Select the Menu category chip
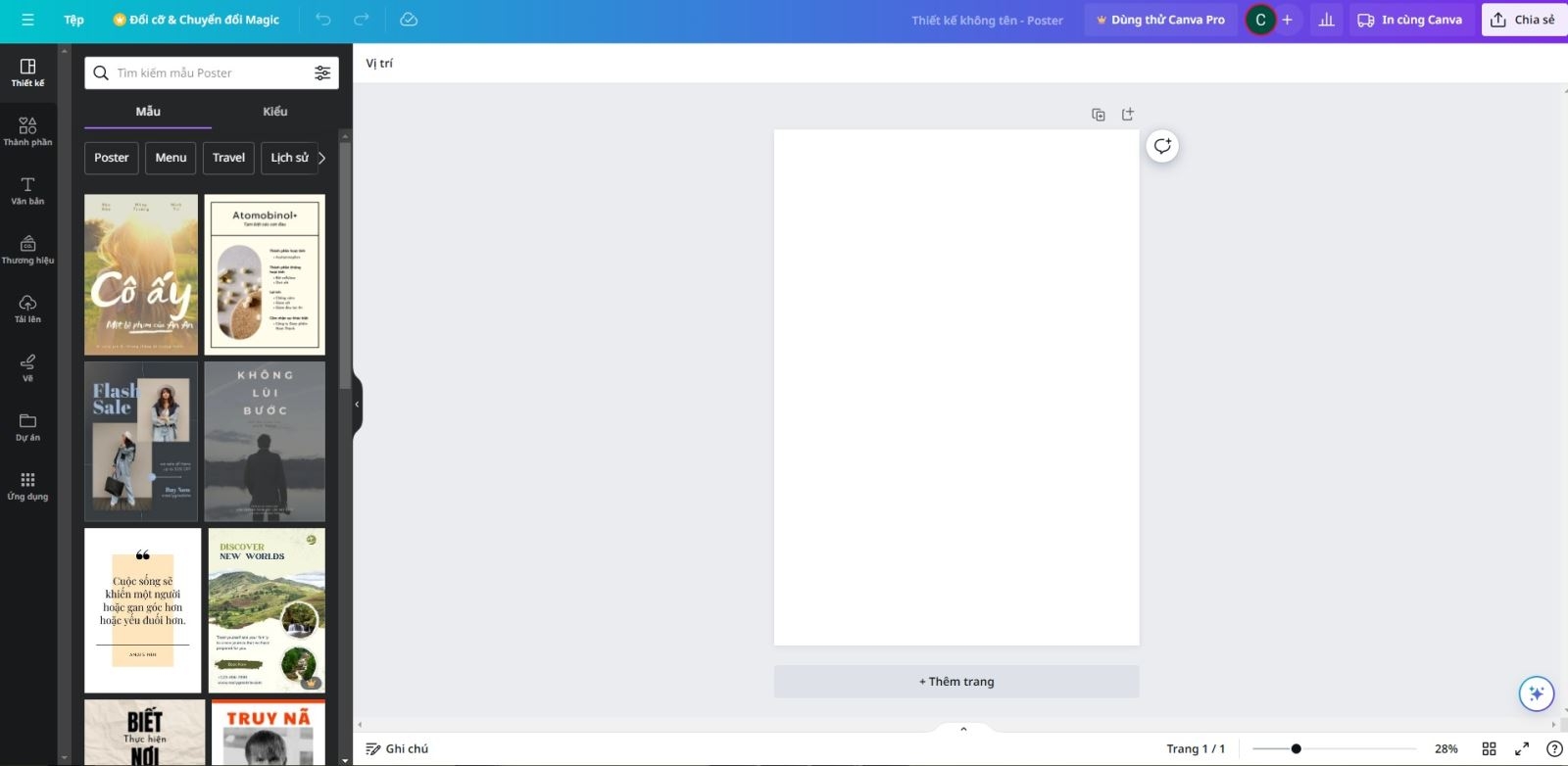1568x766 pixels. pos(171,158)
